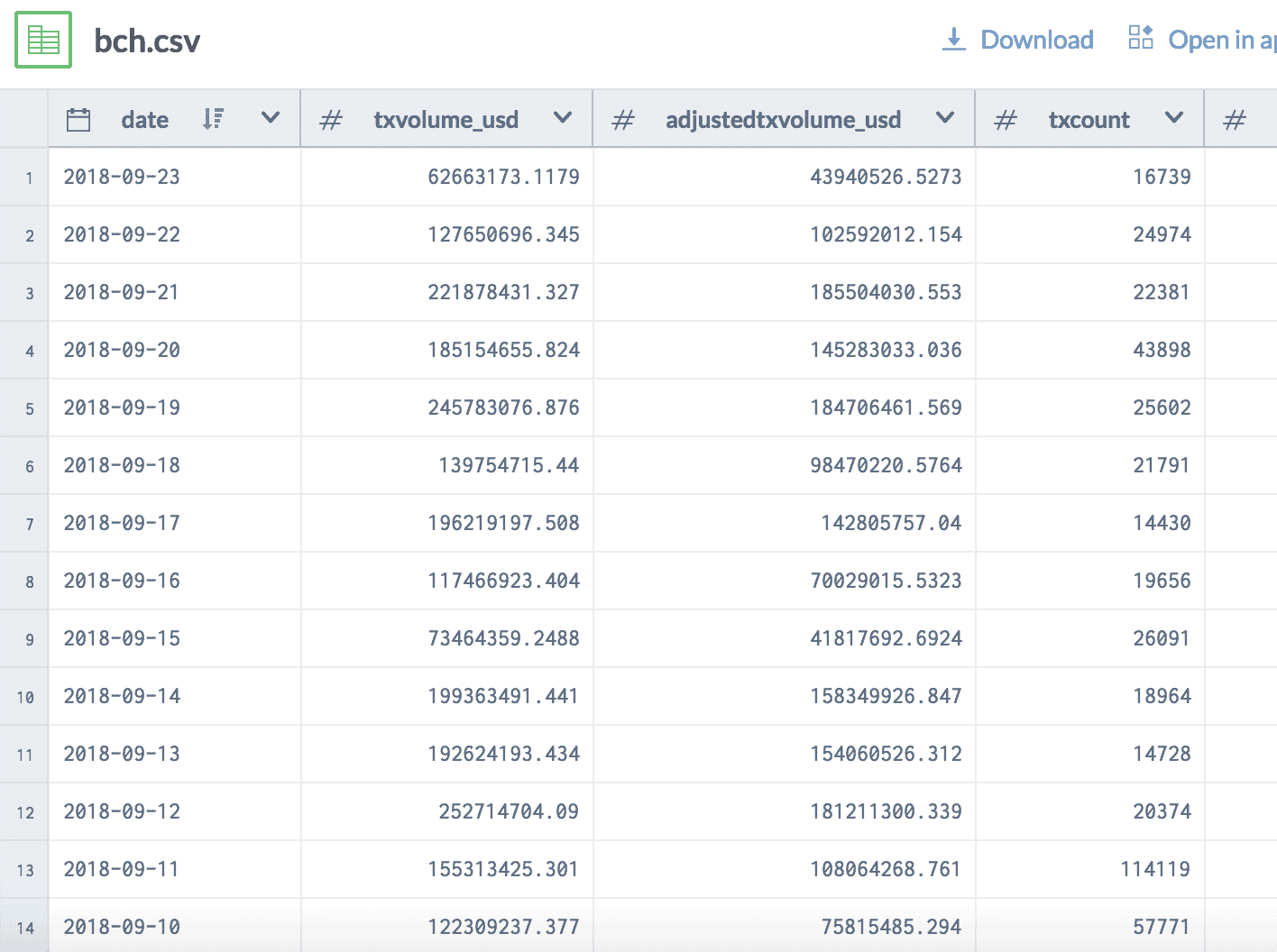Expand the date column dropdown chevron
Screen dimensions: 1277x952
(x=270, y=118)
